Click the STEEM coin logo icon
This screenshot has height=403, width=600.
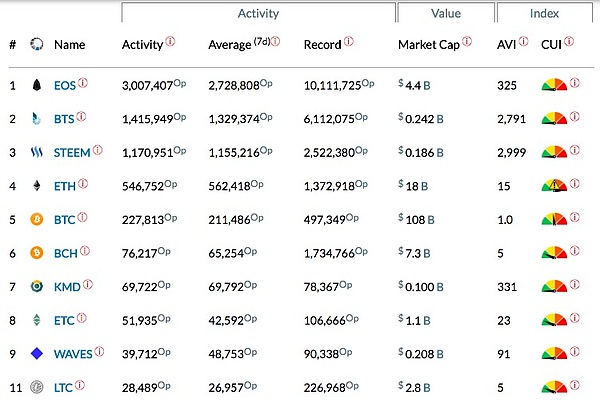pyautogui.click(x=36, y=152)
